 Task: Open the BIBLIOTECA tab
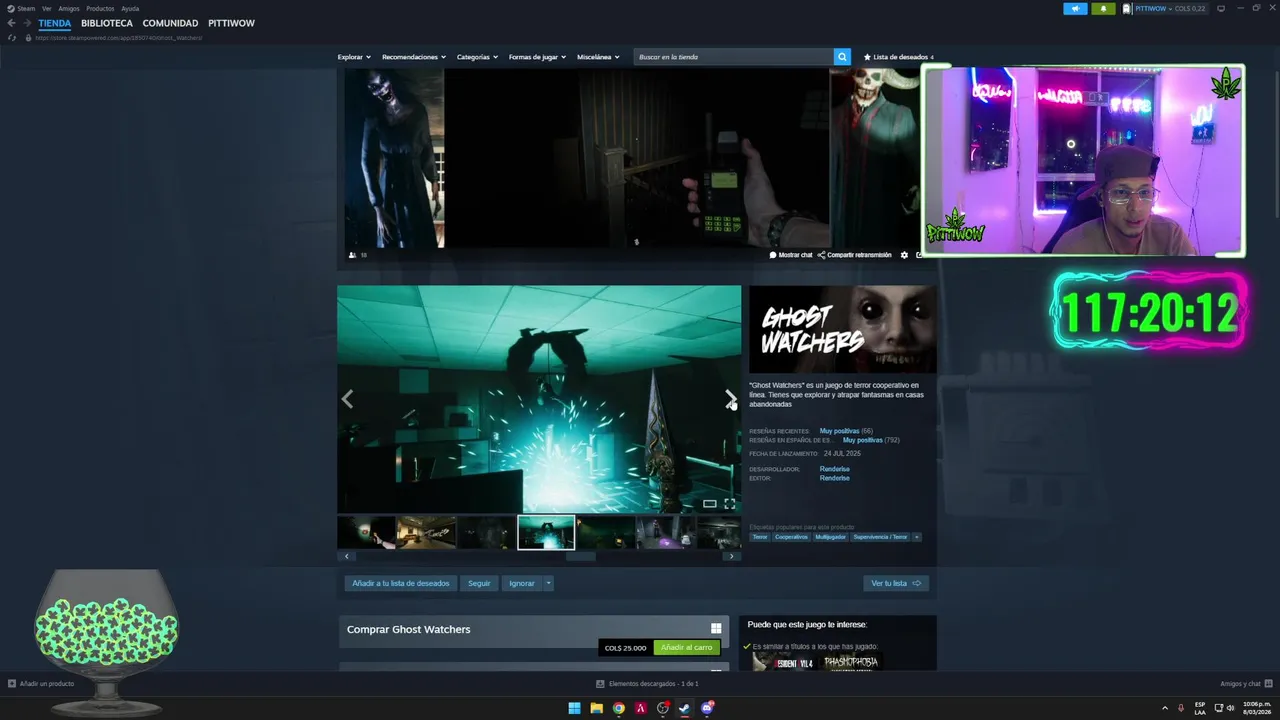(x=107, y=23)
